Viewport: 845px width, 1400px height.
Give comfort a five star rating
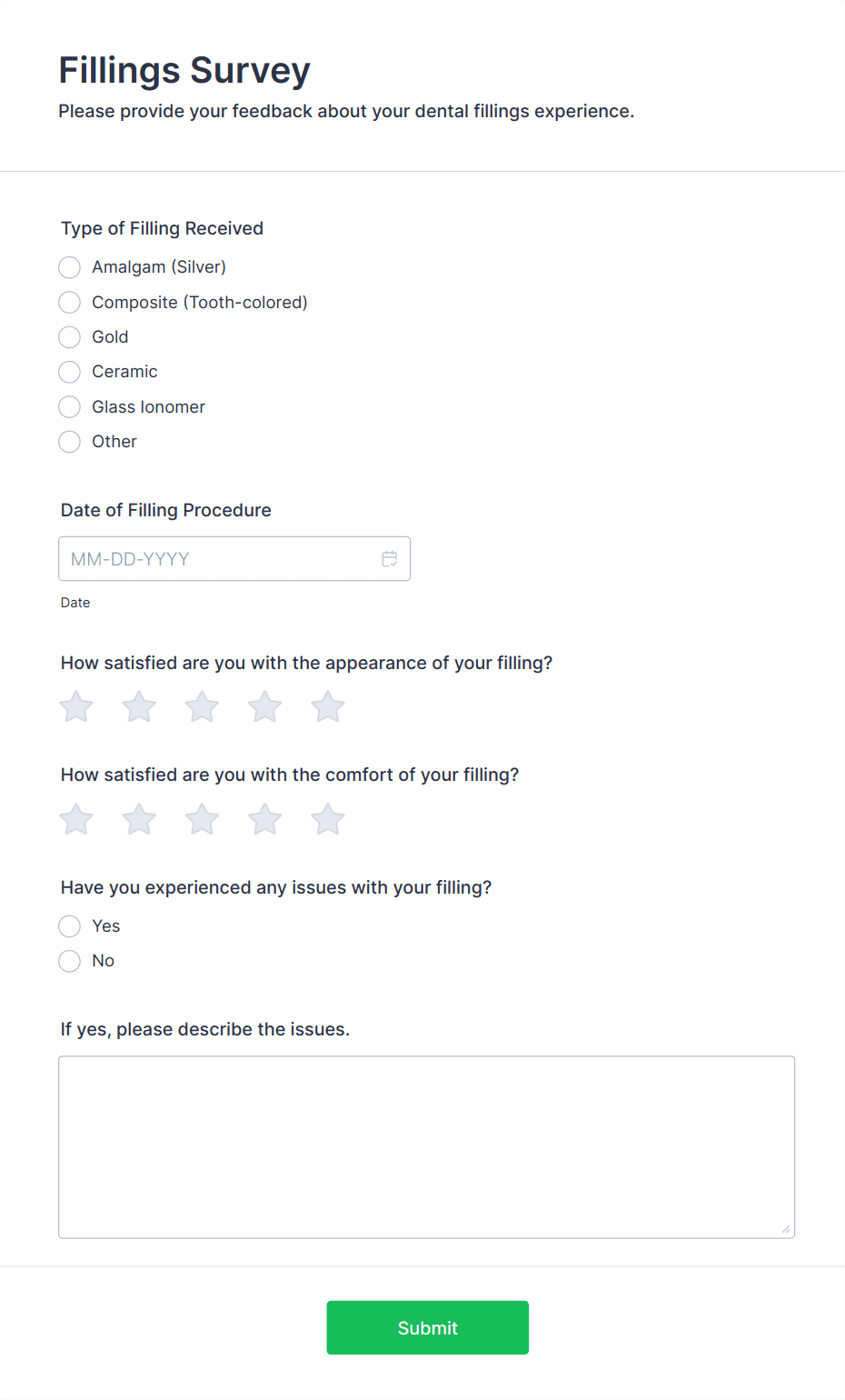click(328, 819)
